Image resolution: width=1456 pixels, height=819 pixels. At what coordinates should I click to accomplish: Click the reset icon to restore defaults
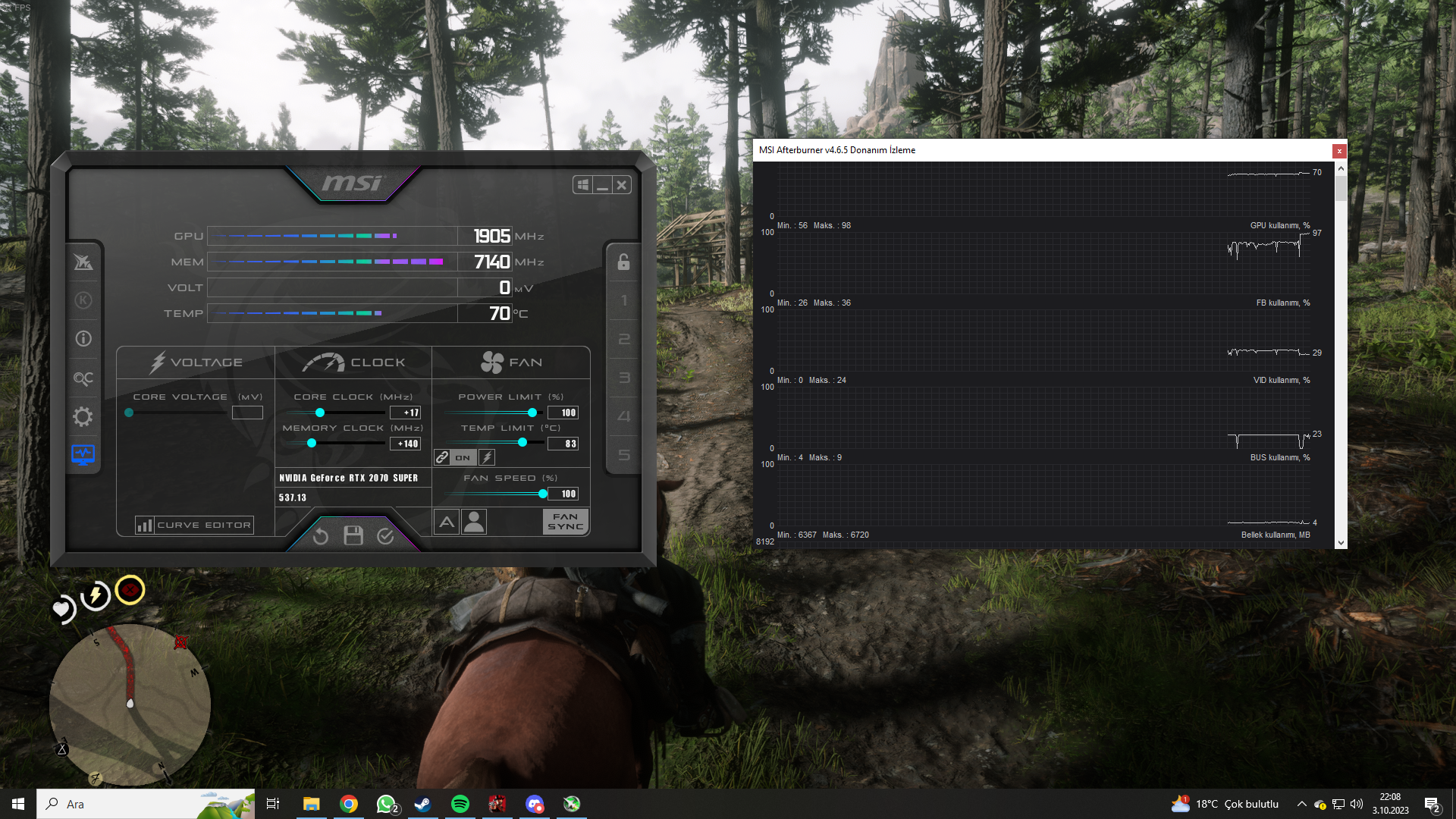tap(321, 537)
